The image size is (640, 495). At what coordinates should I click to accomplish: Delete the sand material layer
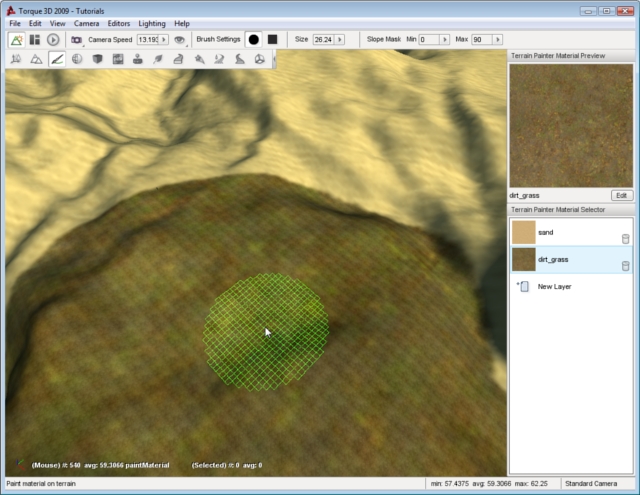click(x=625, y=238)
